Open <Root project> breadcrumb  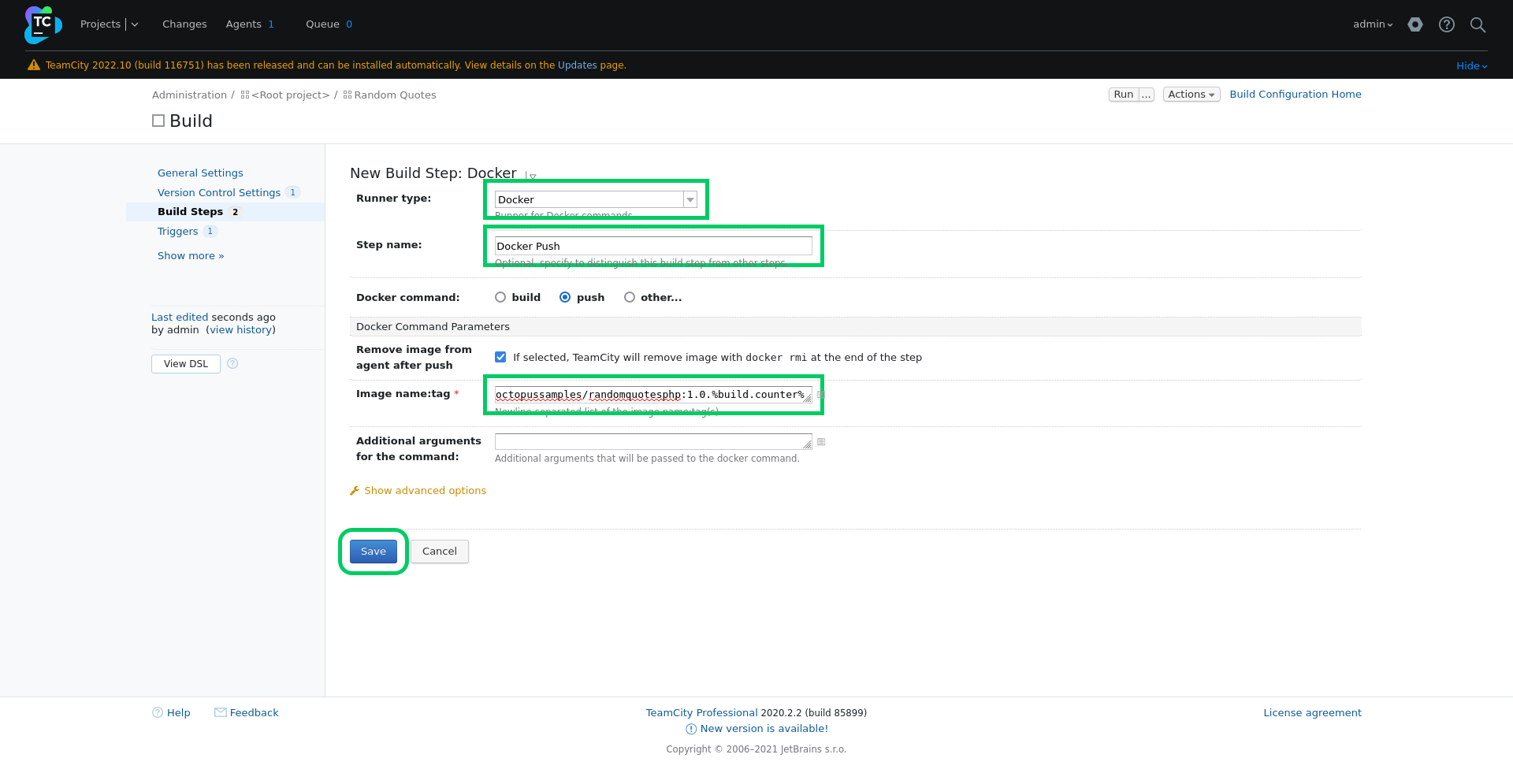coord(290,95)
